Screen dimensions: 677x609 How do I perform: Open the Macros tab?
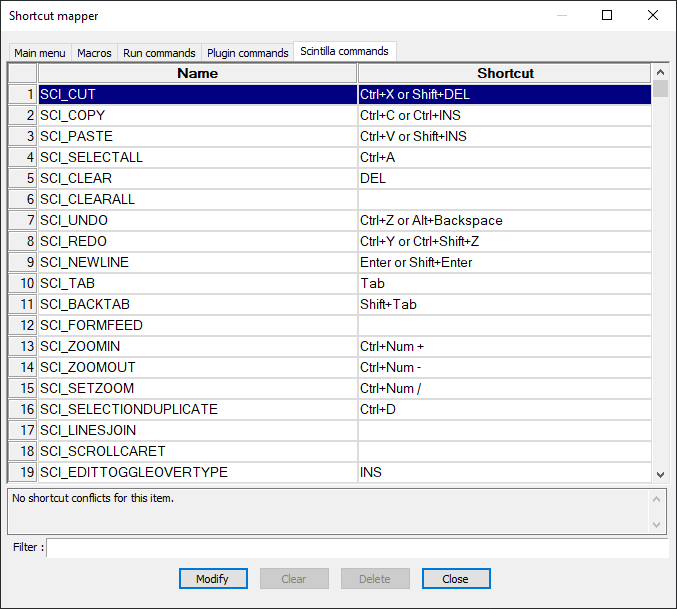(94, 53)
